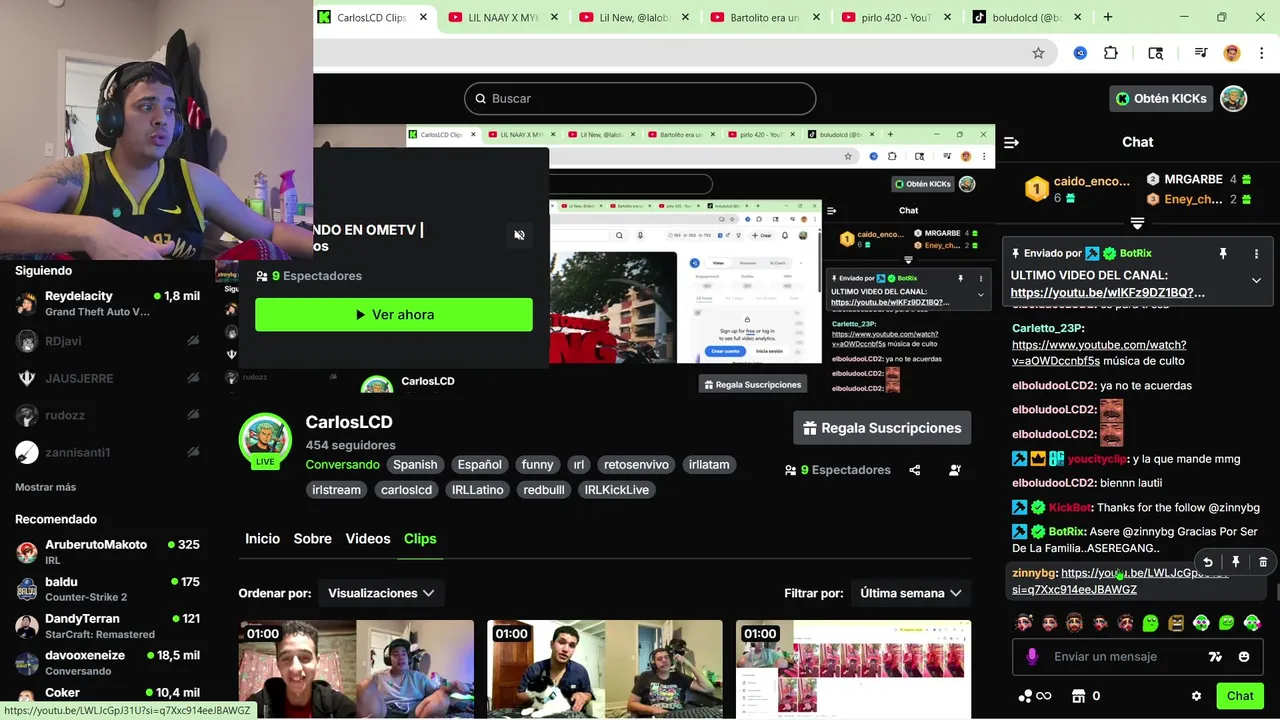Open DandyTerran StarCraft recommended channel
Image resolution: width=1280 pixels, height=720 pixels.
[108, 626]
